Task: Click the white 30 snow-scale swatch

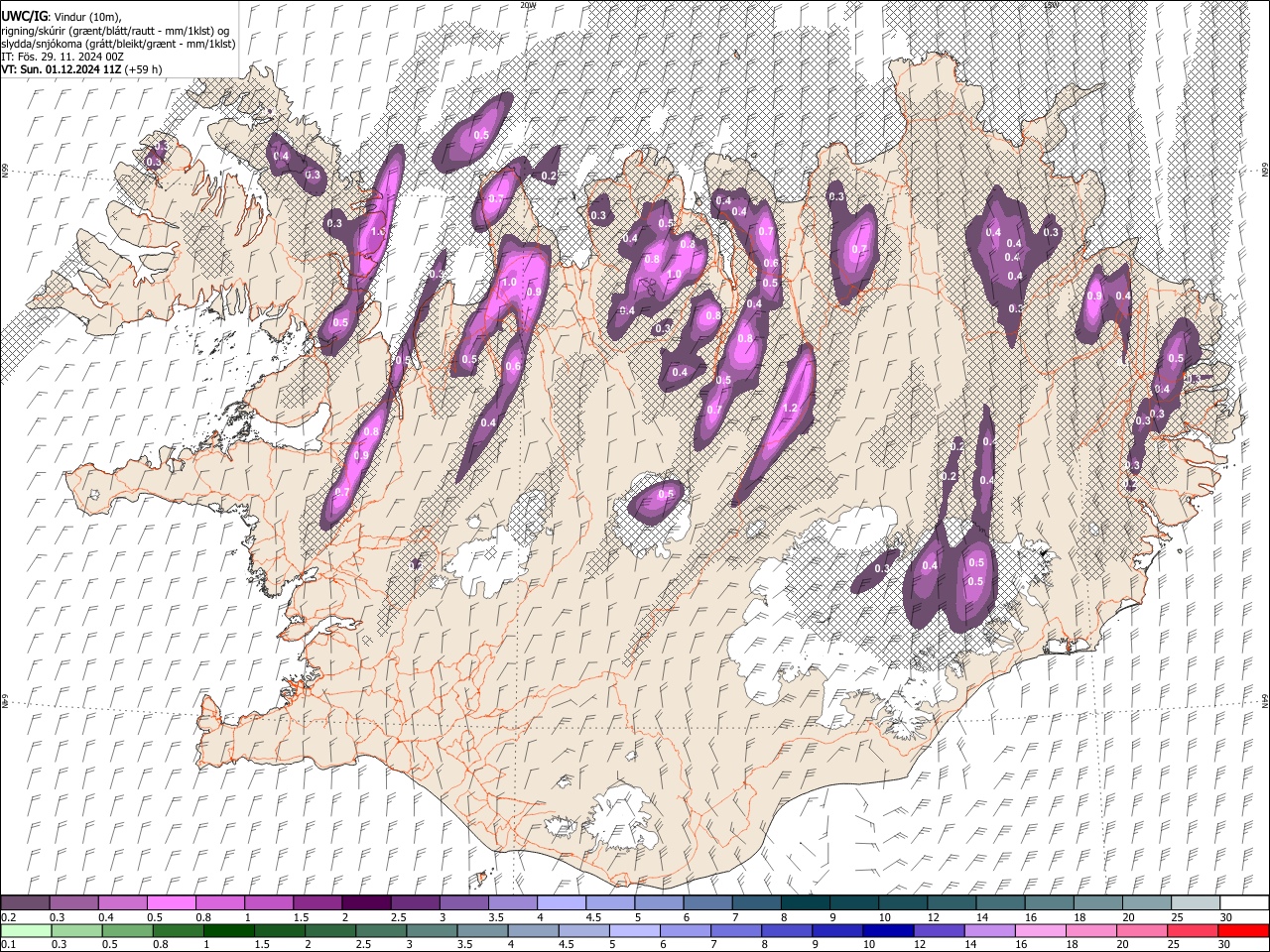Action: 1244,902
